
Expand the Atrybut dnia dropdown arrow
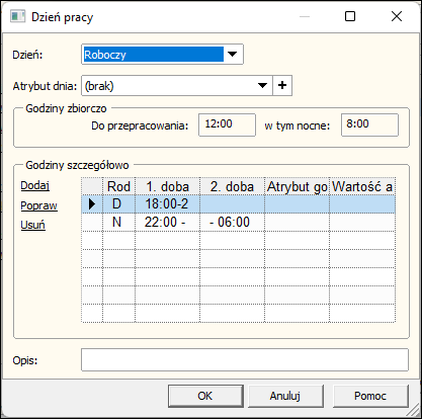click(263, 86)
